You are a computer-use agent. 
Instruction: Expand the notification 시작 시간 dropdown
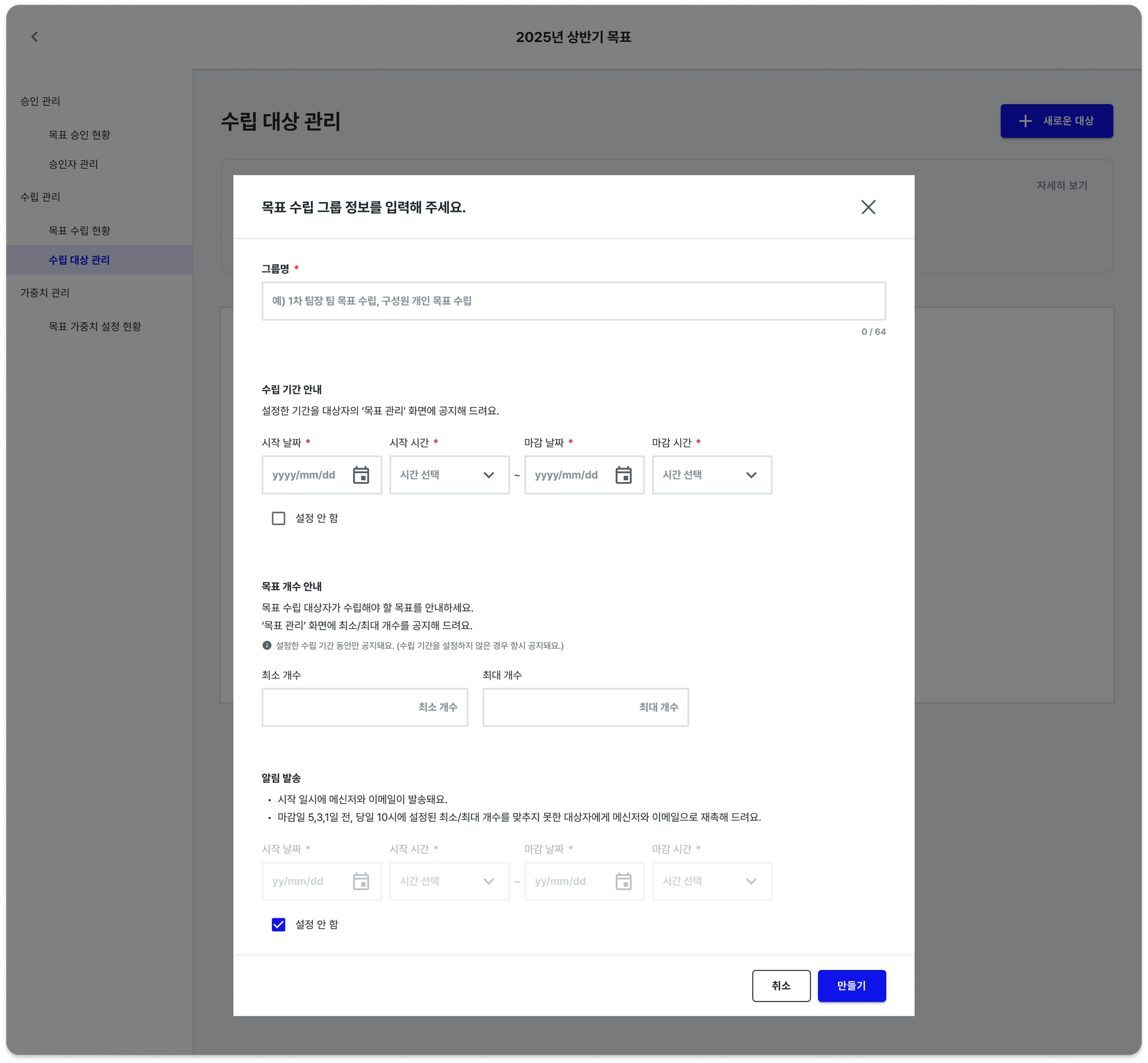[449, 880]
